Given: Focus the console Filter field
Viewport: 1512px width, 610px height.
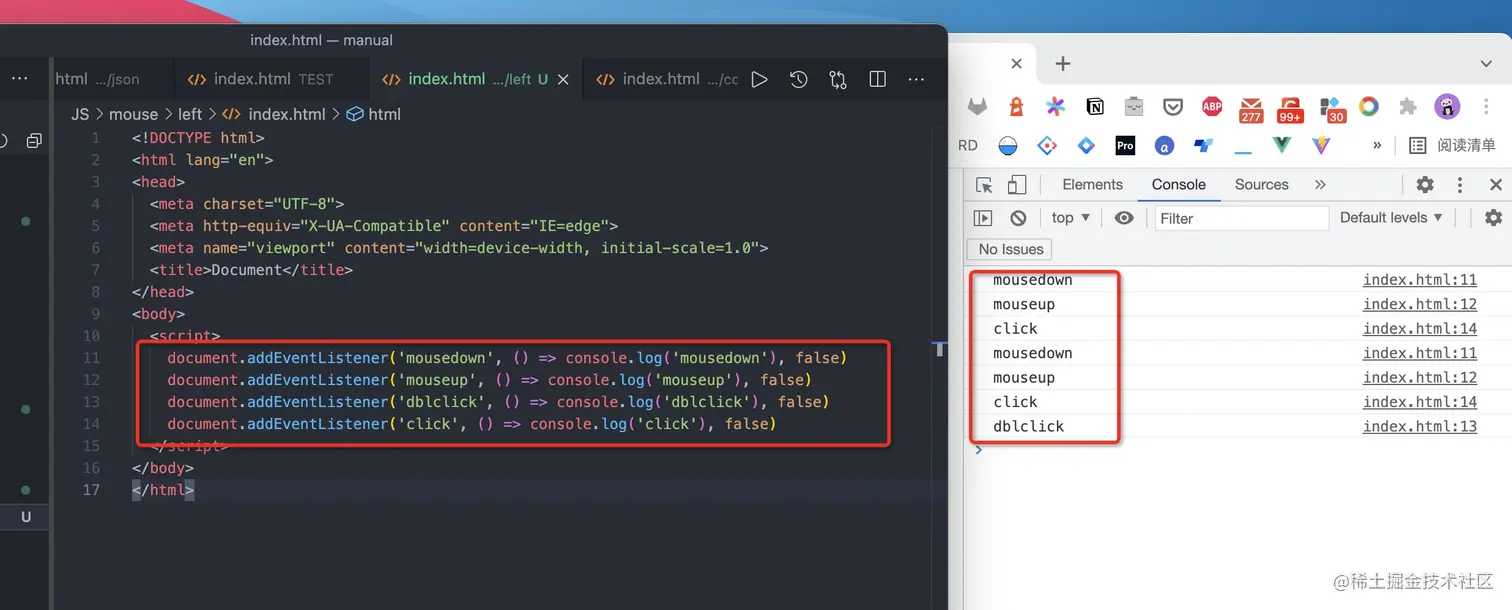Looking at the screenshot, I should [x=1241, y=218].
